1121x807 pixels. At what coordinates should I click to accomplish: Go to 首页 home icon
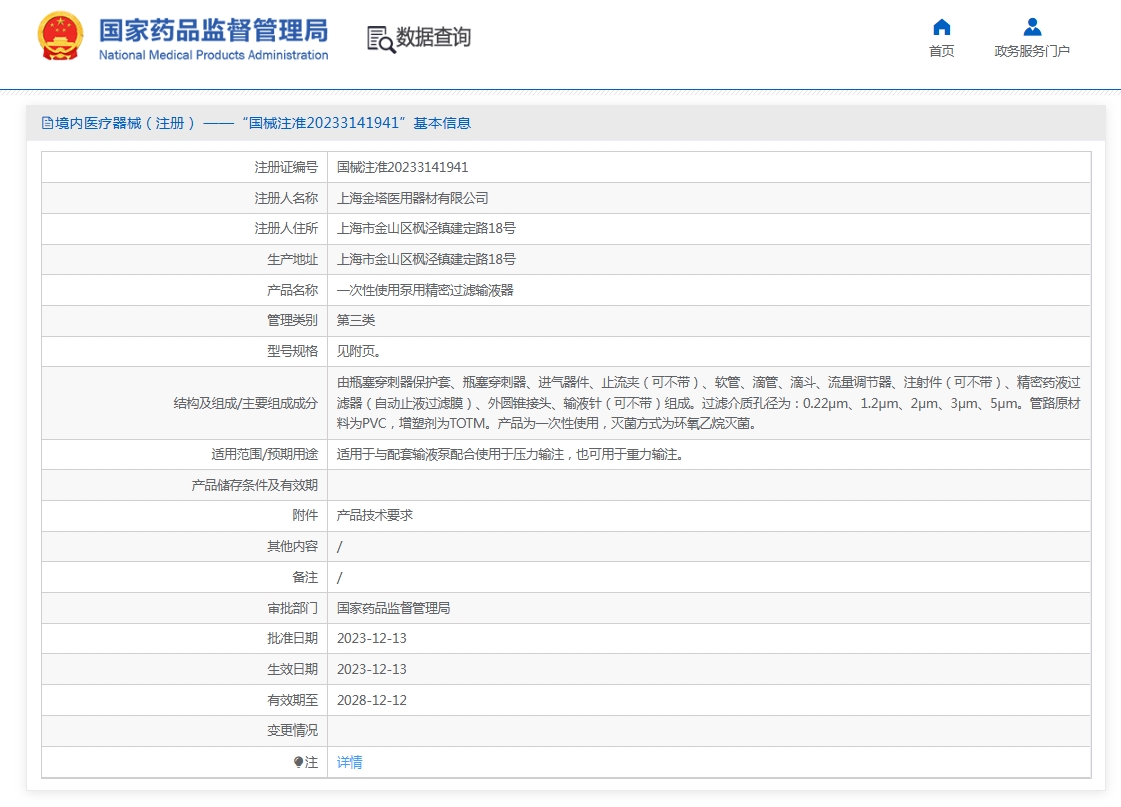[x=942, y=27]
